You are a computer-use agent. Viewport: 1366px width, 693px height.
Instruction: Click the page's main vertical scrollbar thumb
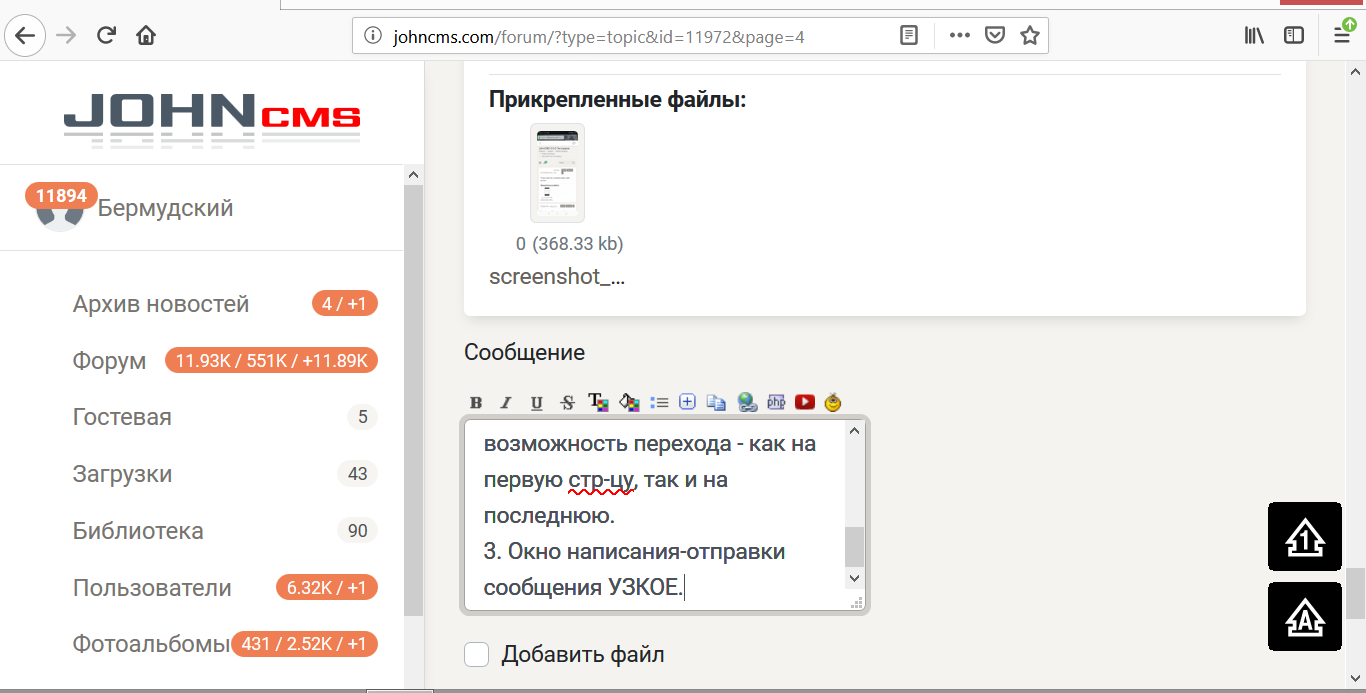click(1355, 594)
